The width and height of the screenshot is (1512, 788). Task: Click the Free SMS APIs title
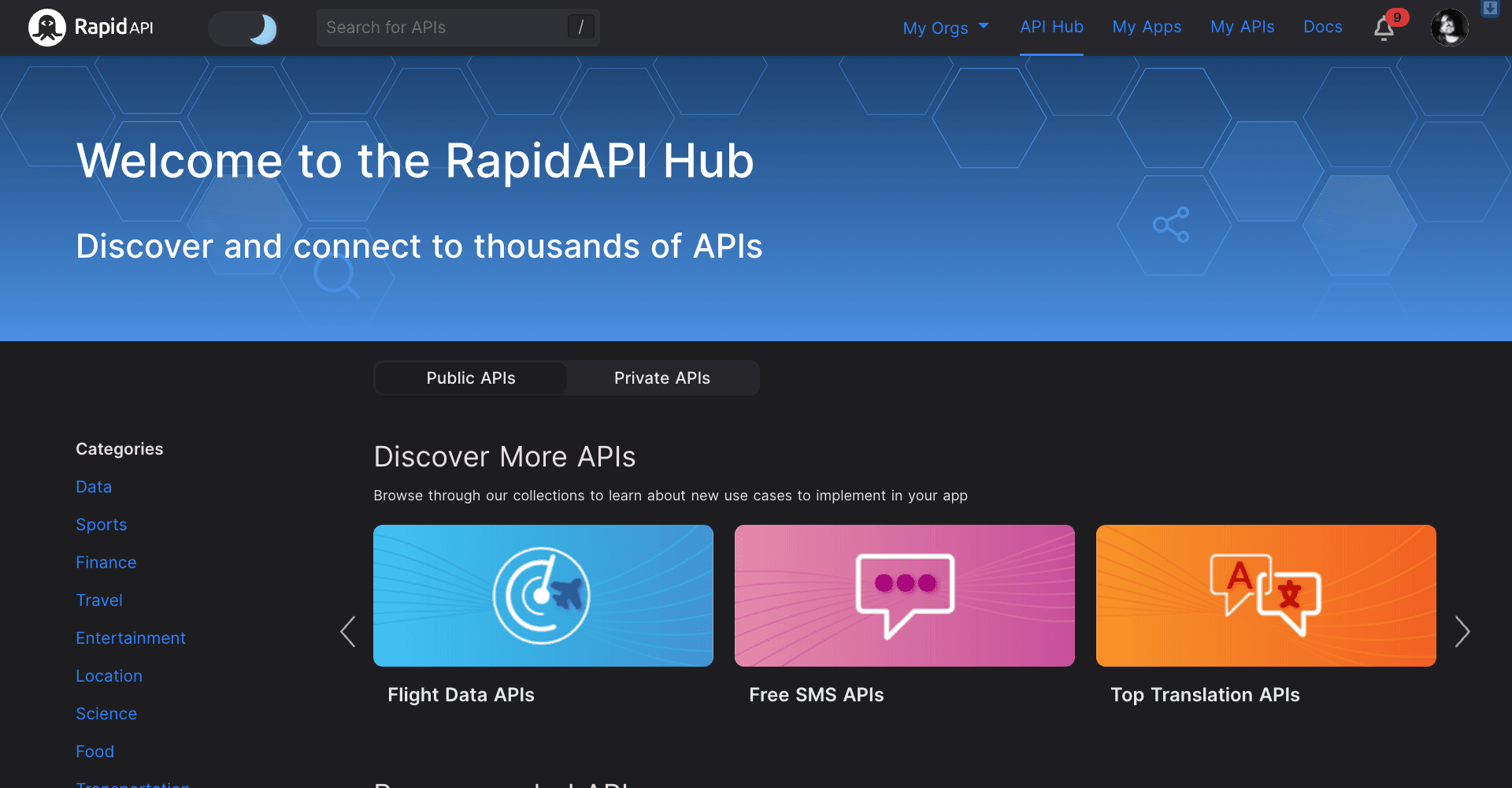coord(817,695)
